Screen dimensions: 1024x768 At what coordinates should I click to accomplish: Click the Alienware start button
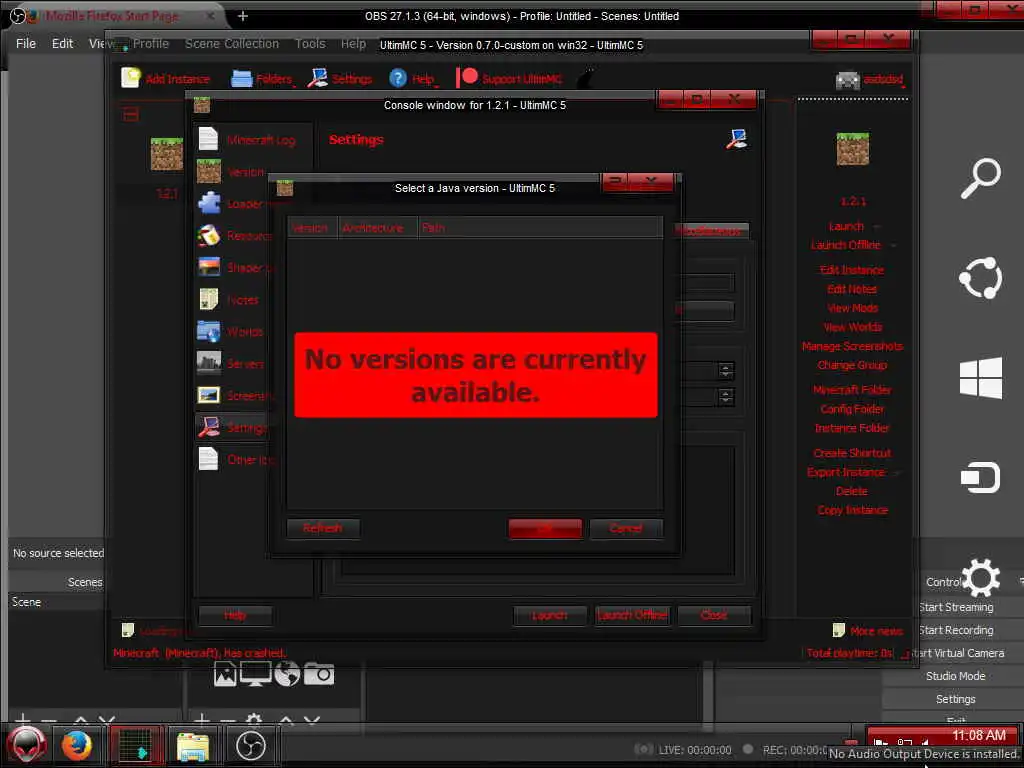click(26, 746)
